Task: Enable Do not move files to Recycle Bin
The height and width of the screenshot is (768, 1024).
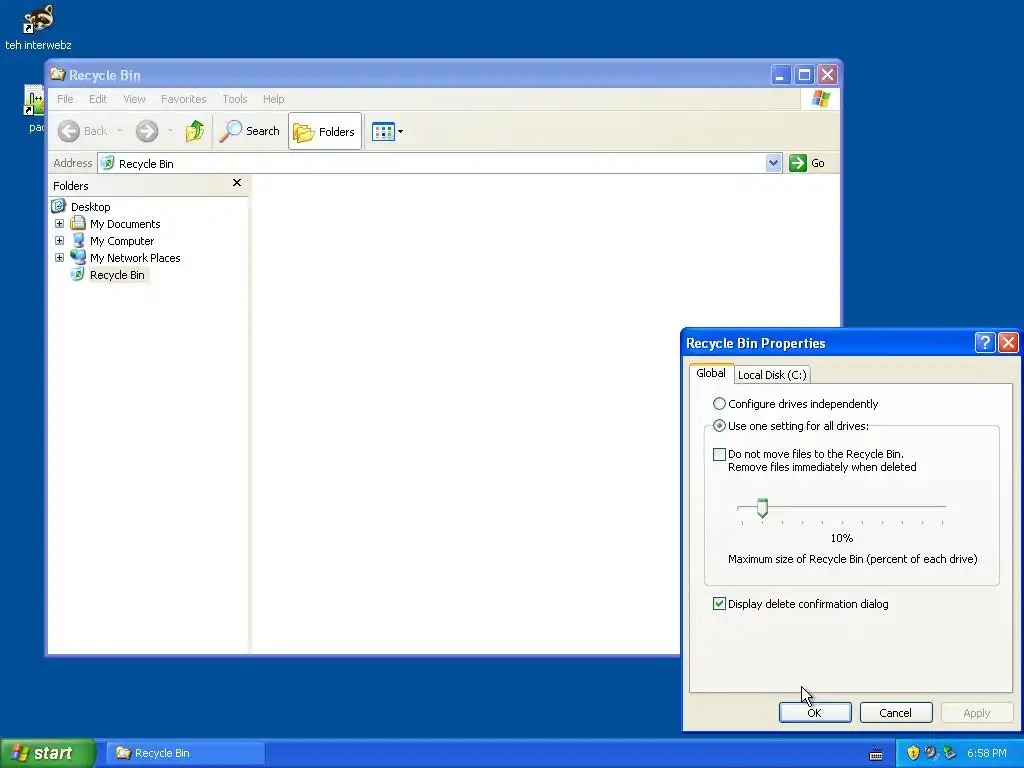Action: tap(719, 455)
